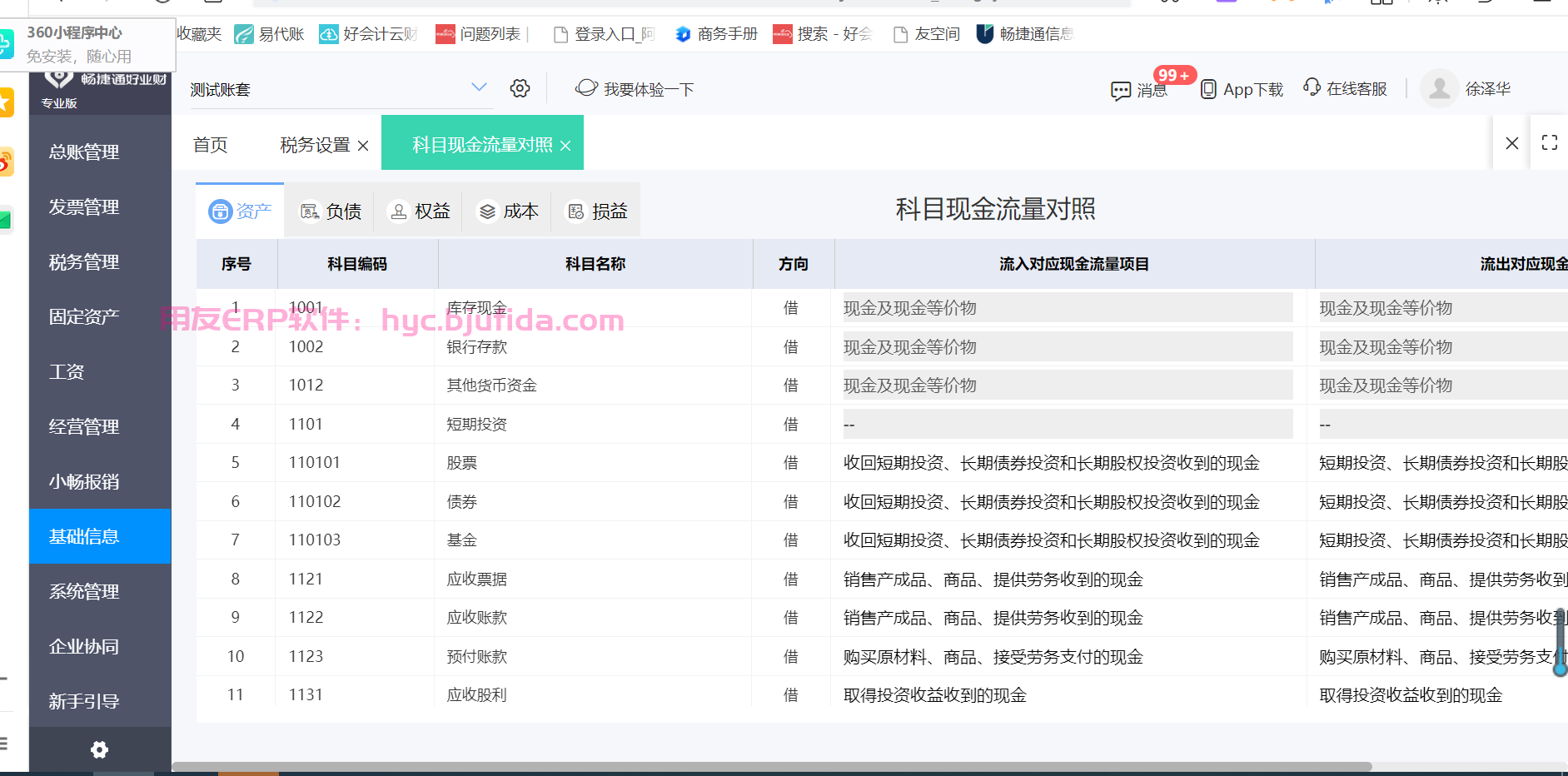Open 总账管理 in sidebar

tap(100, 152)
